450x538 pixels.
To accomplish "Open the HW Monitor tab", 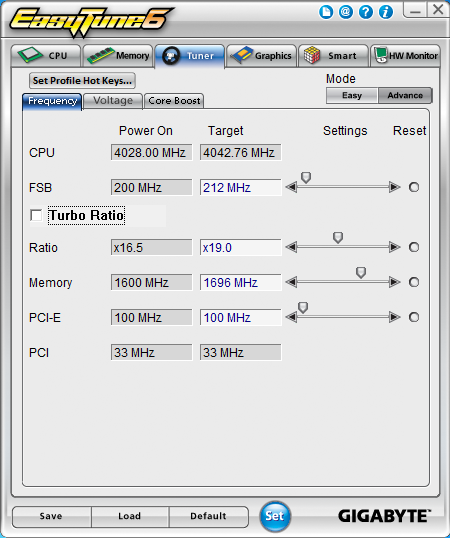I will 405,56.
